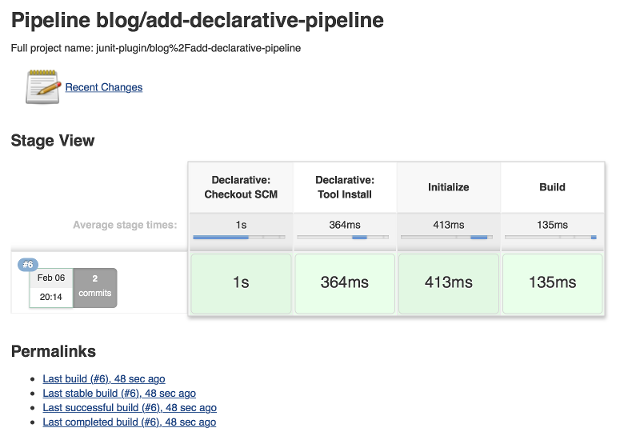
Task: Open the Last successful build (#6) permalink
Action: point(129,408)
